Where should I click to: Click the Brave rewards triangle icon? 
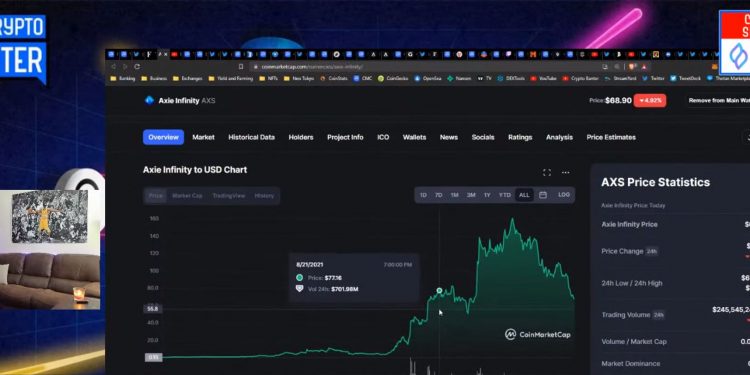pyautogui.click(x=644, y=67)
